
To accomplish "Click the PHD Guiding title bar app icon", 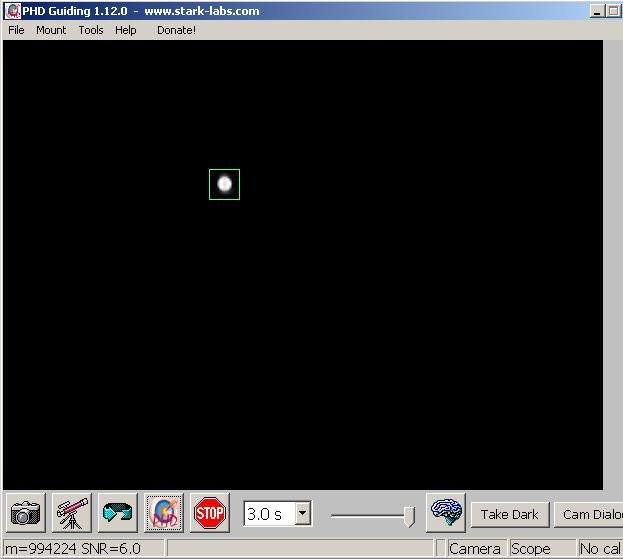I will pyautogui.click(x=13, y=11).
